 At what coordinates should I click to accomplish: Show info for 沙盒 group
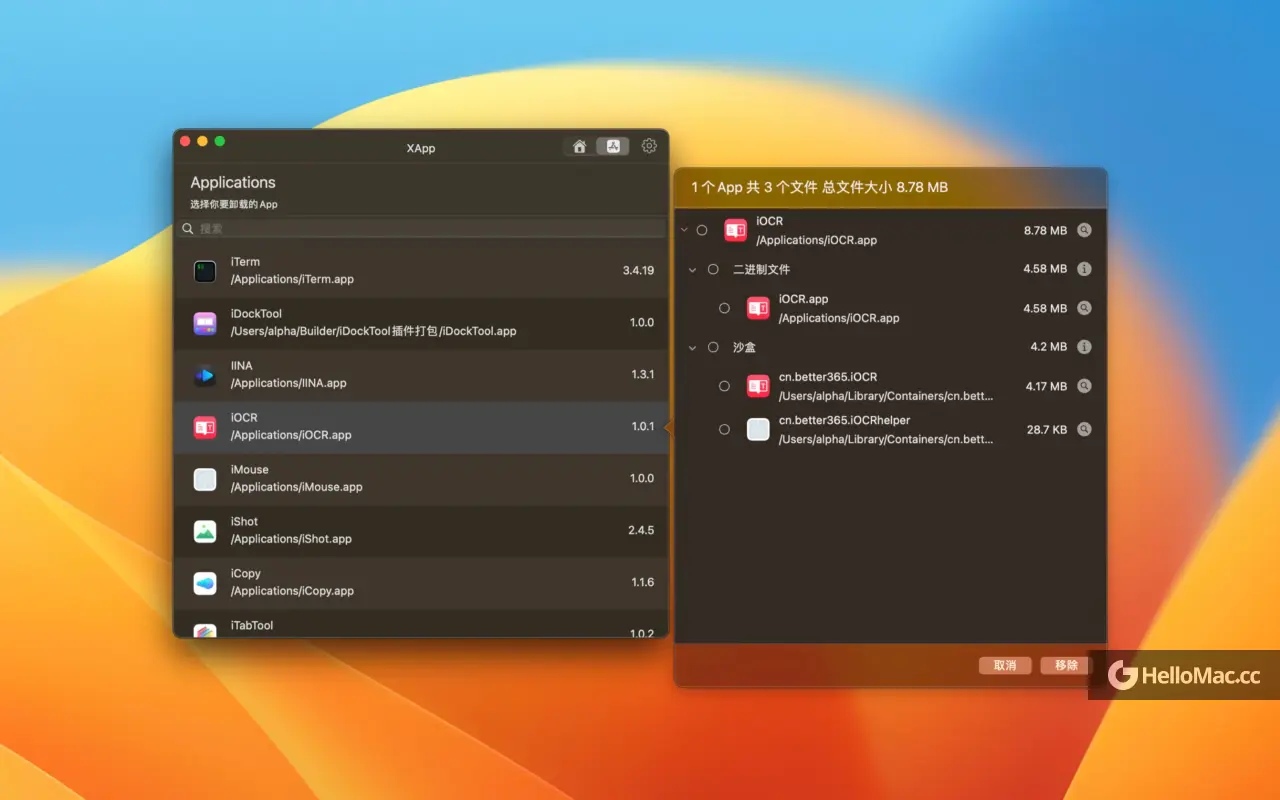click(x=1085, y=347)
